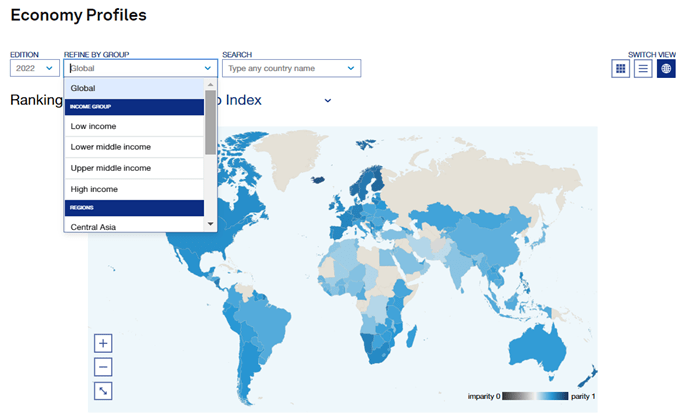Collapse the Refine by Group dropdown
Screen dimensions: 685x420
pyautogui.click(x=208, y=69)
